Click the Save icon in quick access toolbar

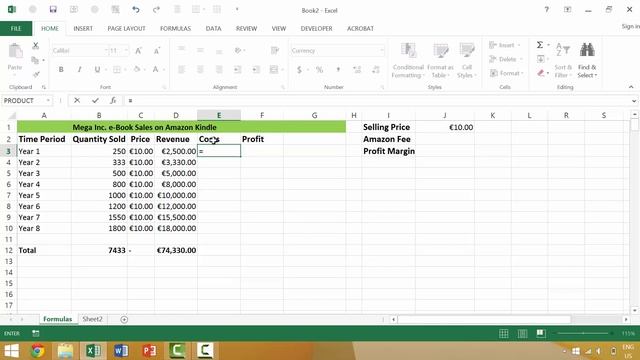pyautogui.click(x=53, y=9)
